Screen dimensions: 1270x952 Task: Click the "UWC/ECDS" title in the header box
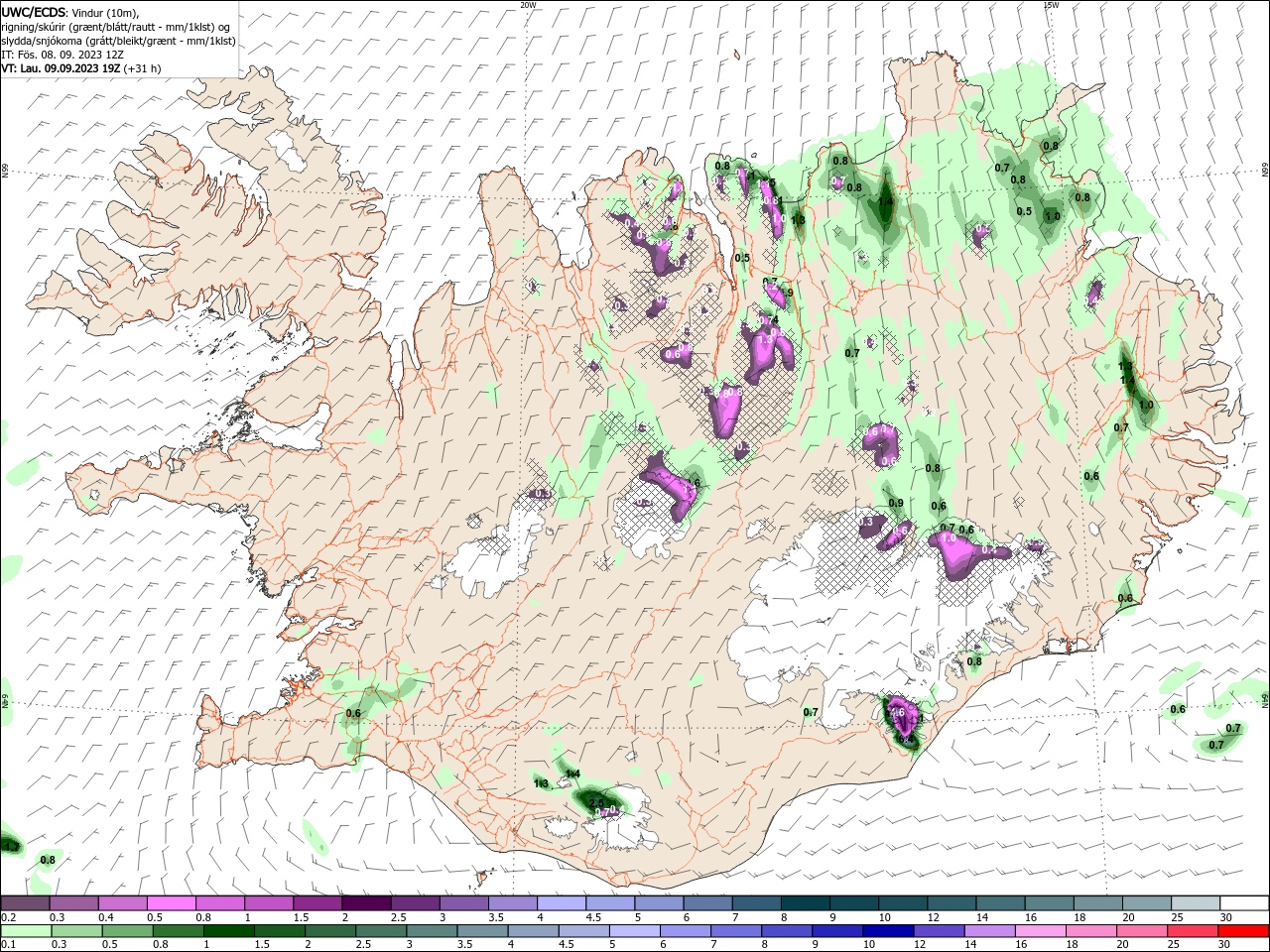point(34,11)
